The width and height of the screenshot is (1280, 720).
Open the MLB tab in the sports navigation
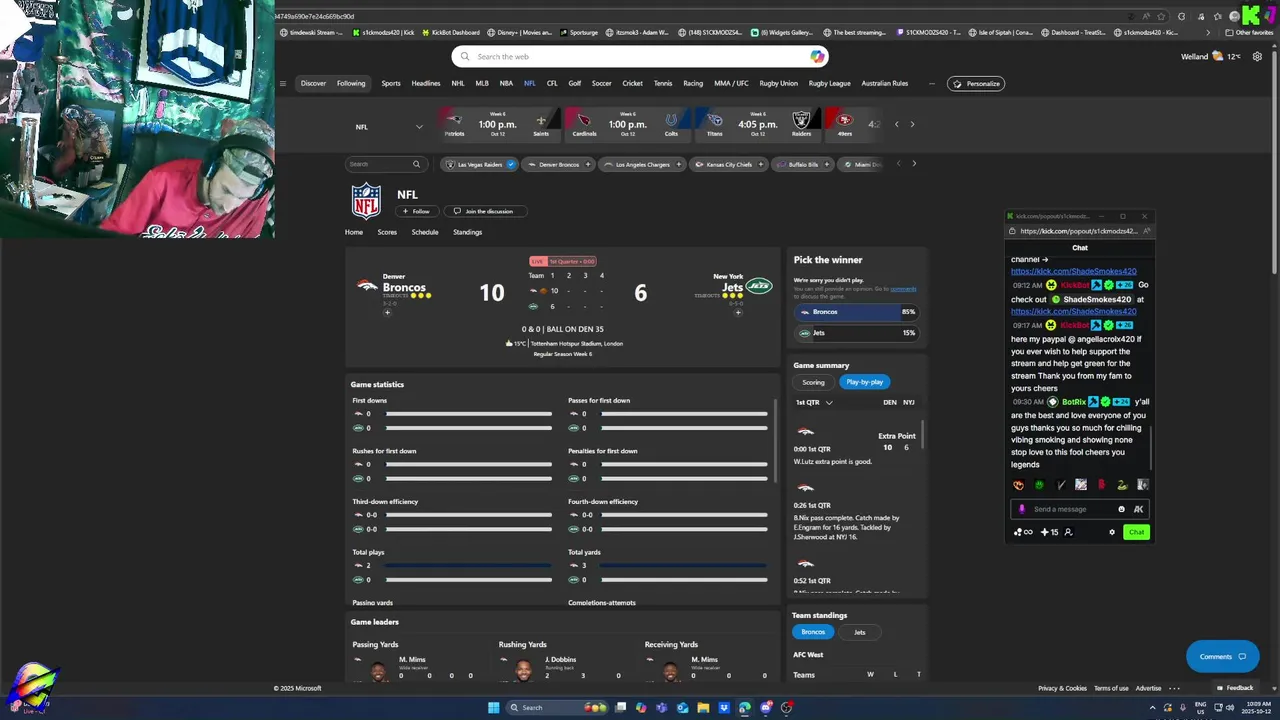482,84
